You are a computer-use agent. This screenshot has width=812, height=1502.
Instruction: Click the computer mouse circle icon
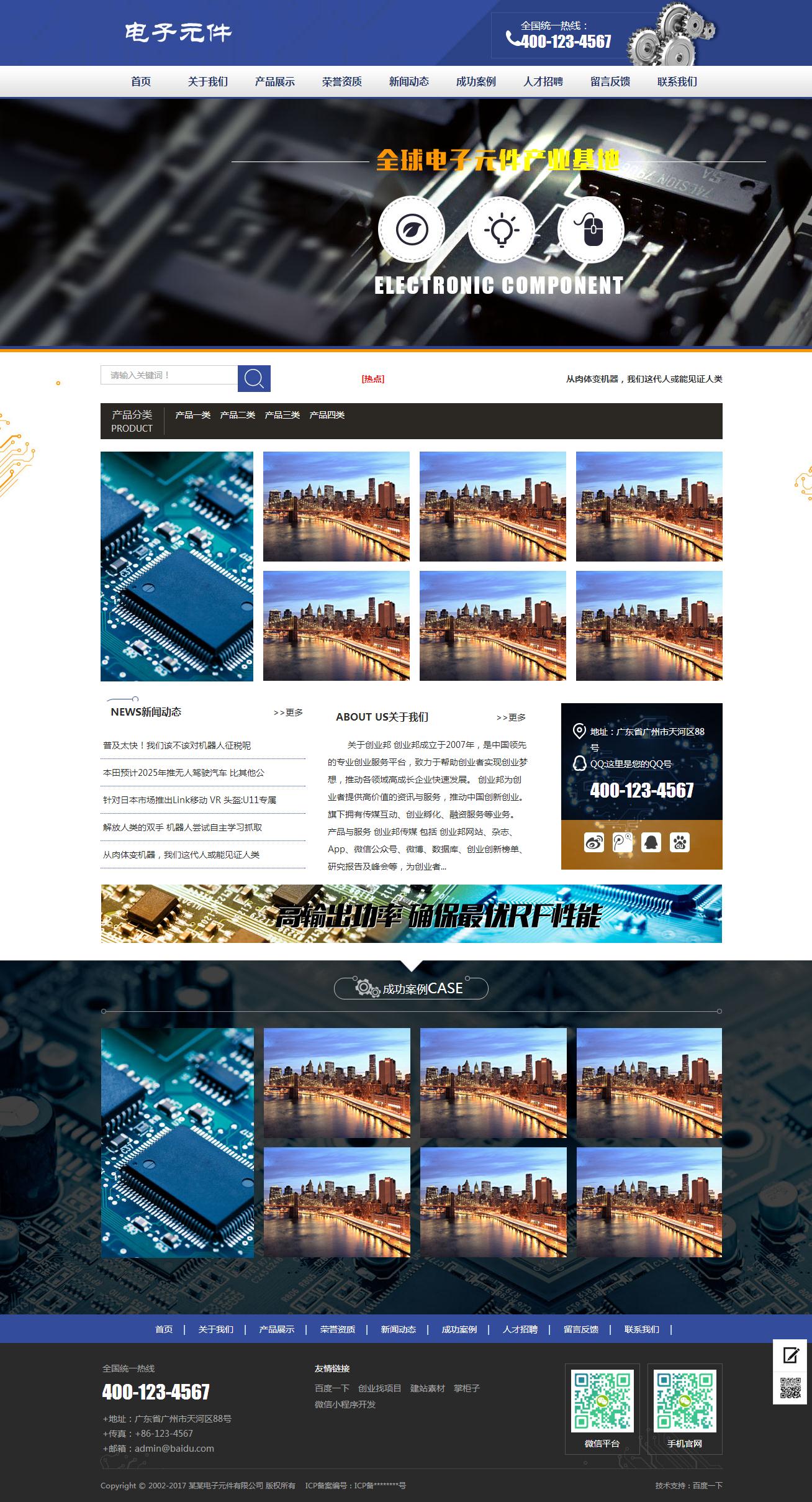[x=591, y=229]
